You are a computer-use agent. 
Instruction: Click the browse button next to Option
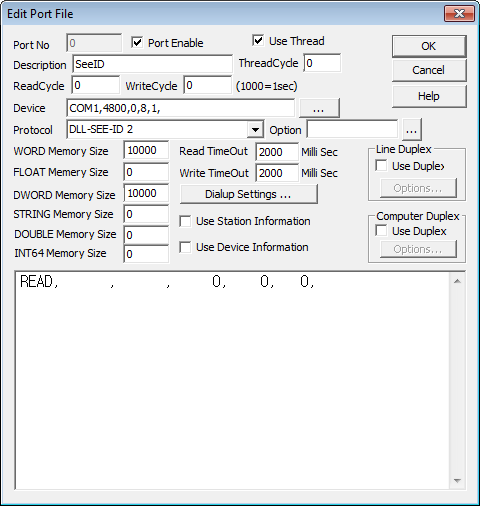coord(412,129)
